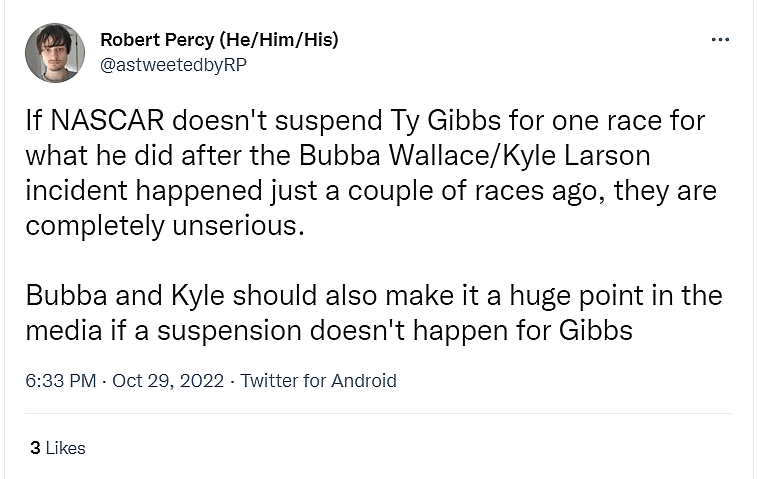Click the @astweetedbyRP handle
This screenshot has height=479, width=757.
173,64
